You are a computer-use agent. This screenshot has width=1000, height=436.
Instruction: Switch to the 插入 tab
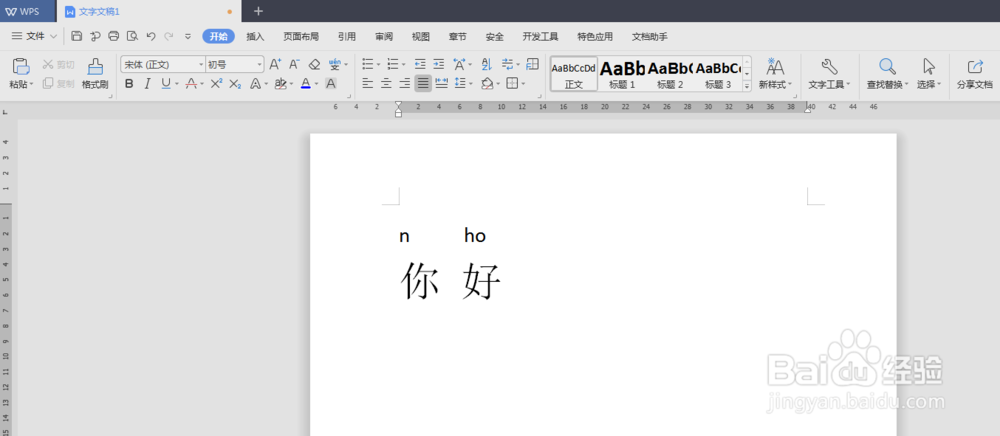255,37
